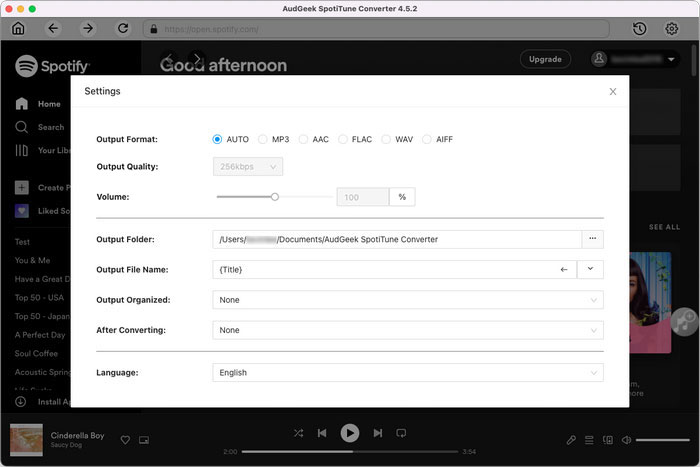Image resolution: width=700 pixels, height=467 pixels.
Task: Go back using the toolbar back arrow
Action: point(53,29)
